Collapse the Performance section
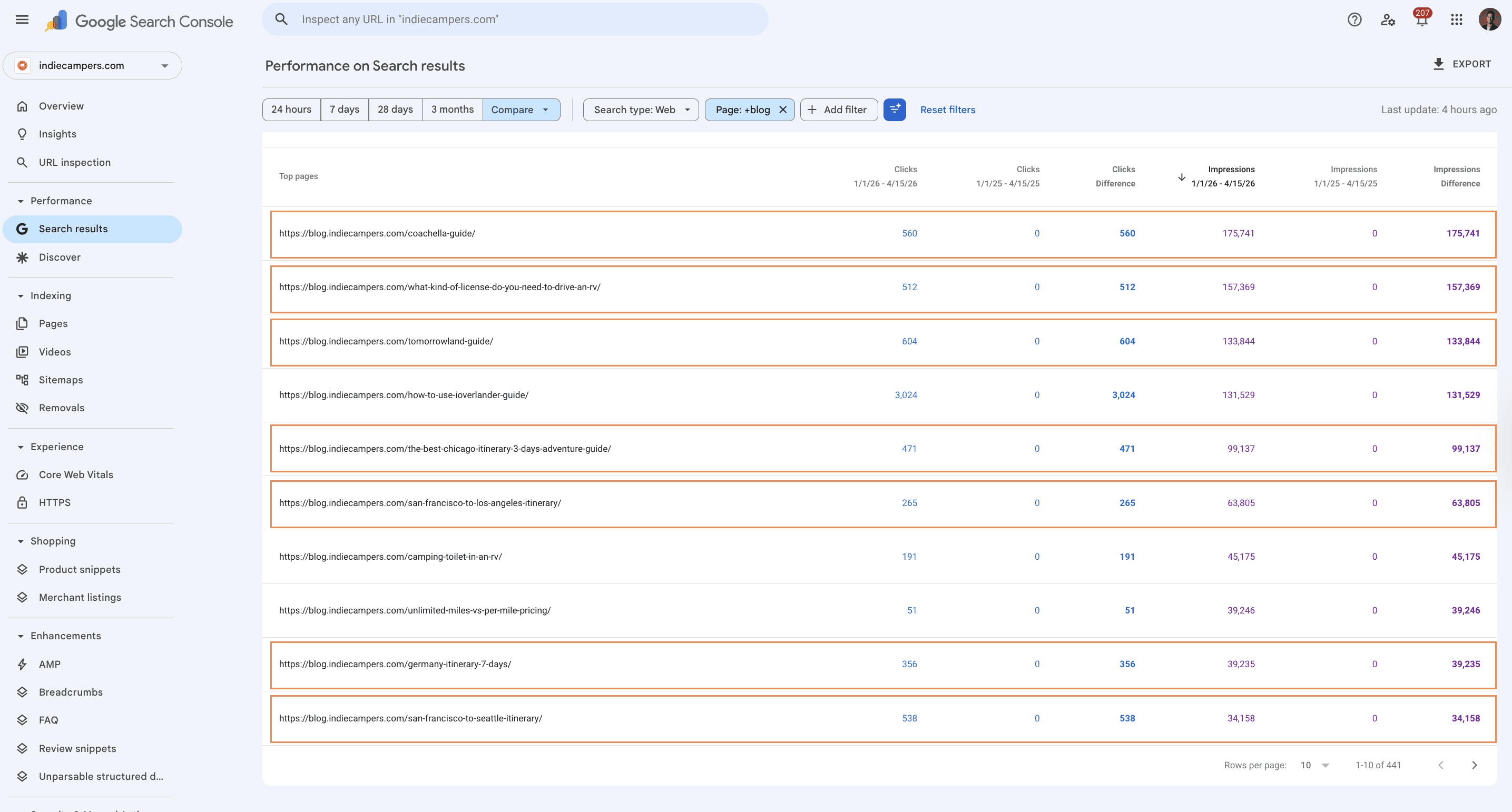The width and height of the screenshot is (1512, 812). (x=21, y=201)
